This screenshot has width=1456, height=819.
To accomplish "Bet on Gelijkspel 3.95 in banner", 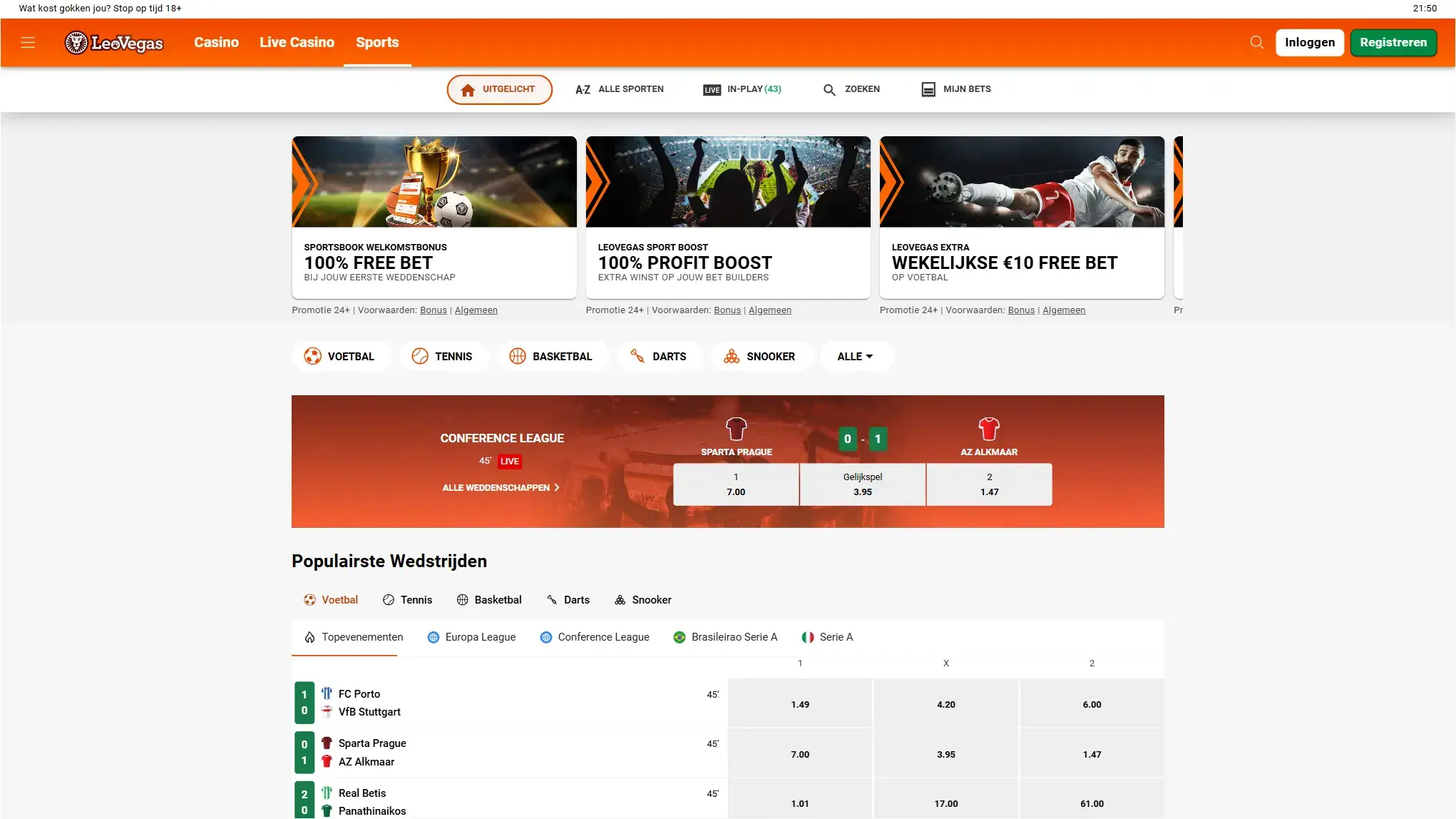I will point(863,484).
